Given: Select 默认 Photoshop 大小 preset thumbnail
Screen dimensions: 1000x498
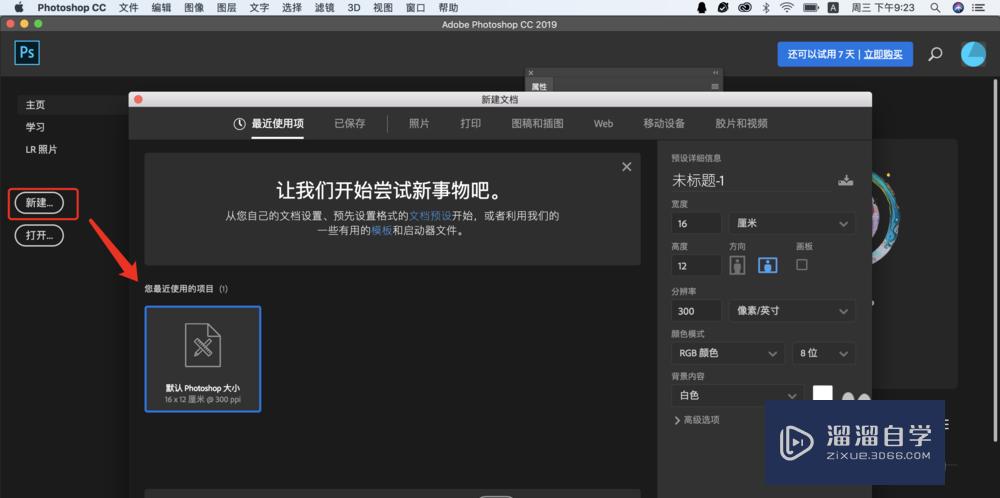Looking at the screenshot, I should [x=203, y=359].
